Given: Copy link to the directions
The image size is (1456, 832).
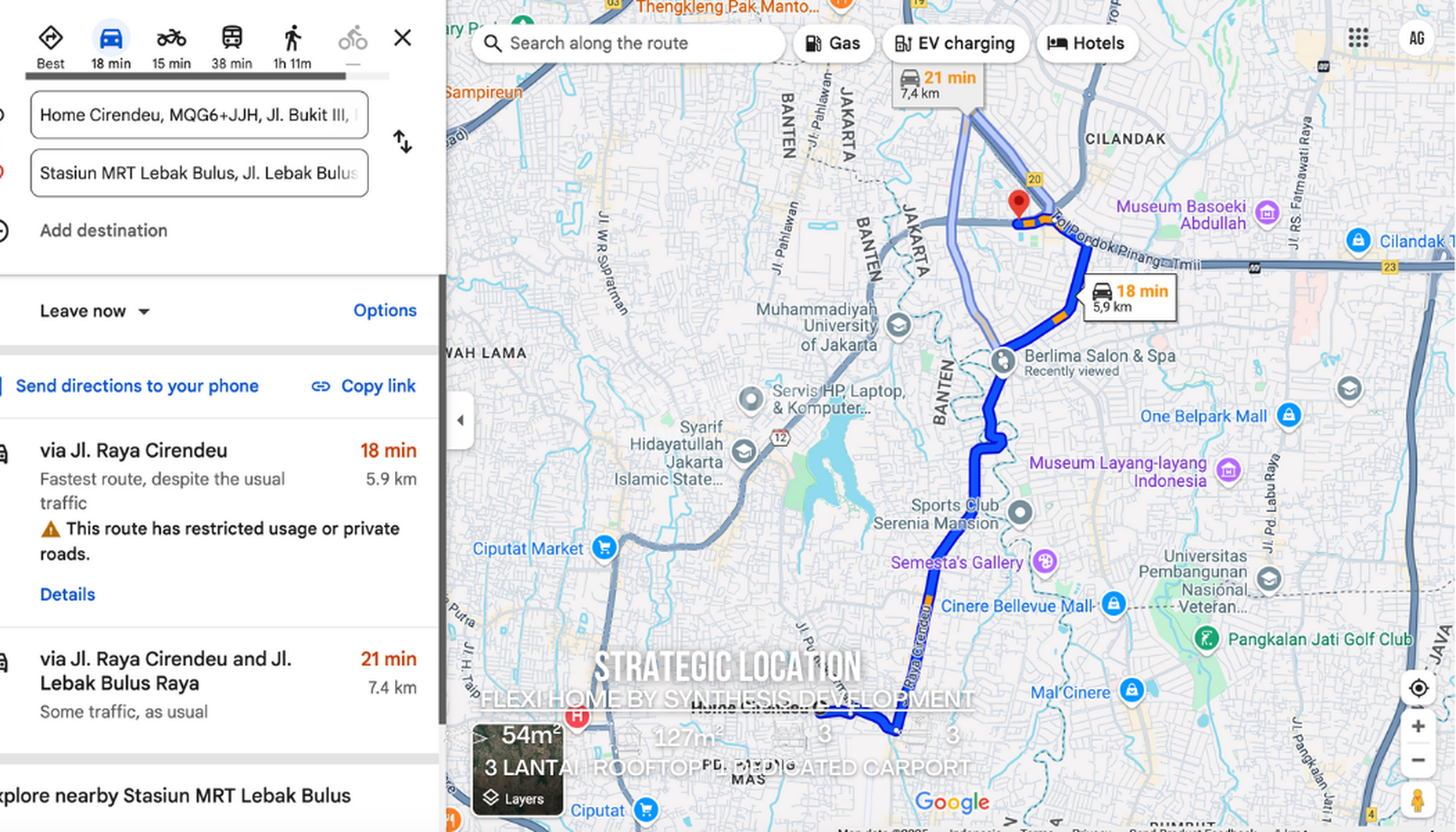Looking at the screenshot, I should point(364,386).
